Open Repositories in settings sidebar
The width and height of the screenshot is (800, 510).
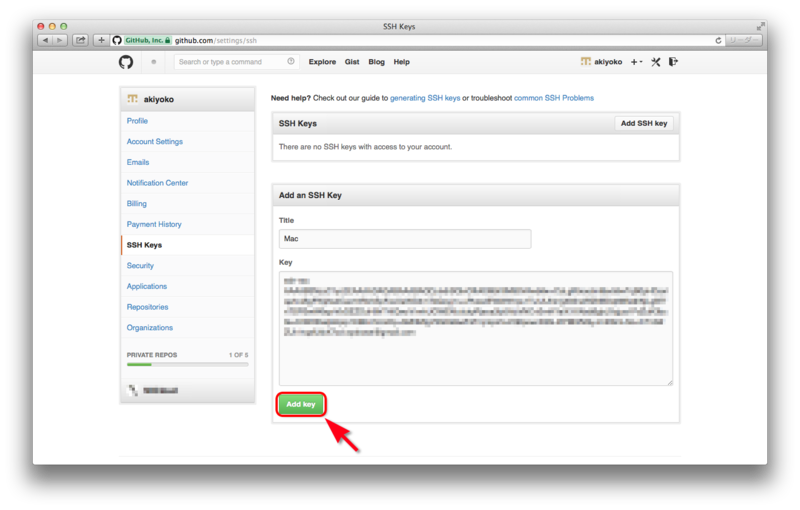click(147, 307)
